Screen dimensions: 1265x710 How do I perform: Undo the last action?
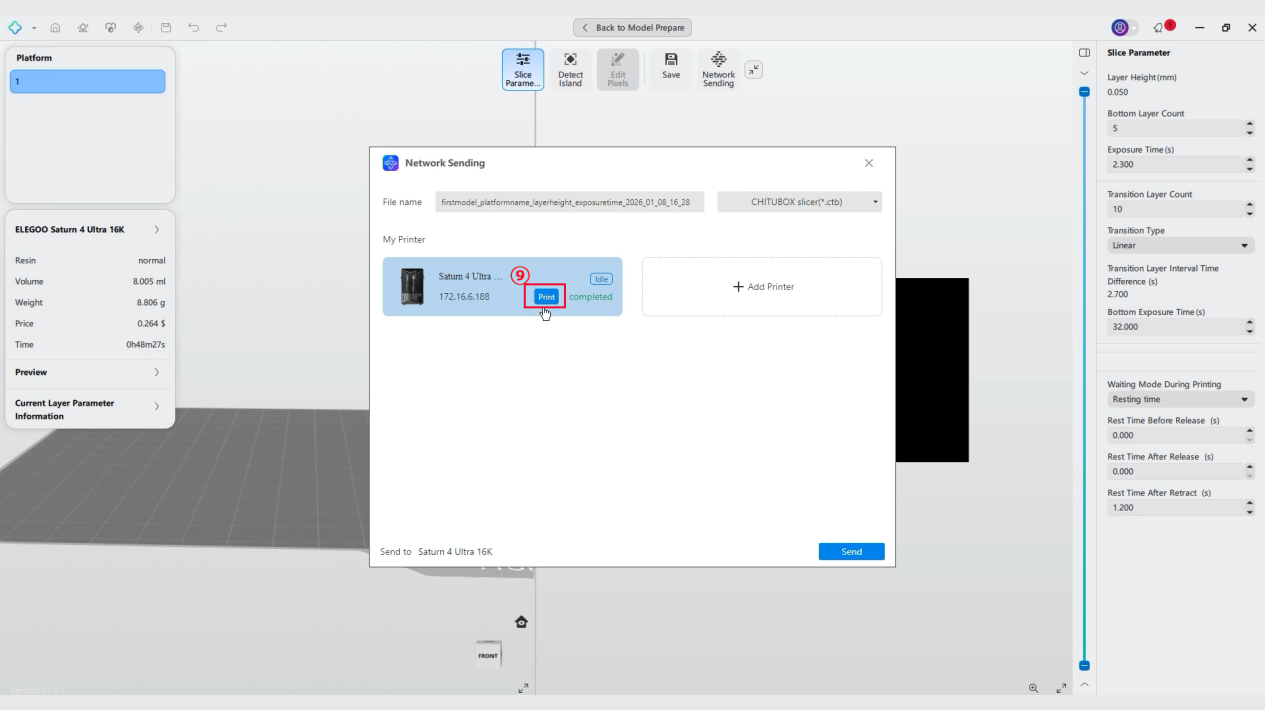(191, 28)
